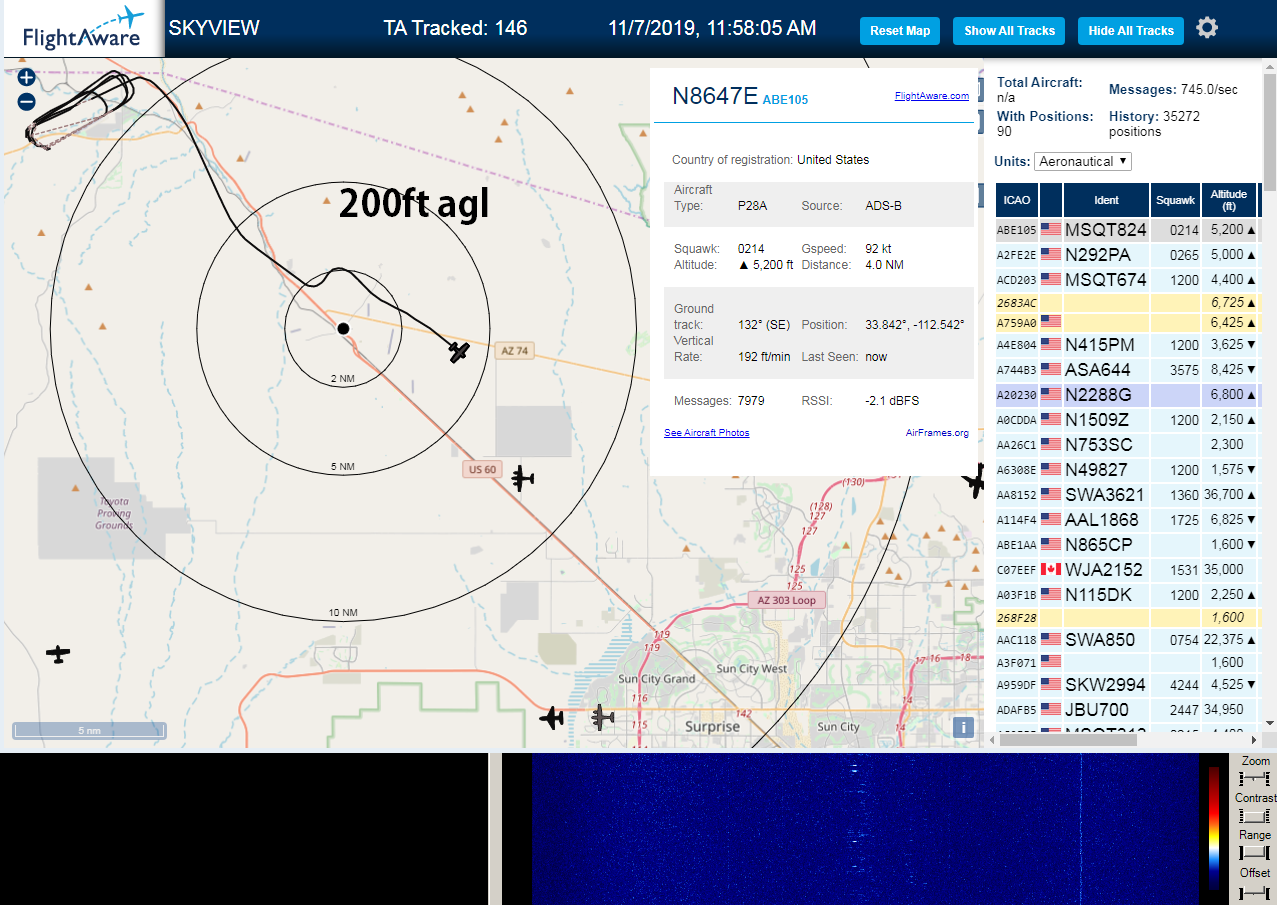
Task: Select the lone aircraft icon below the 10 NM ring
Action: [59, 654]
